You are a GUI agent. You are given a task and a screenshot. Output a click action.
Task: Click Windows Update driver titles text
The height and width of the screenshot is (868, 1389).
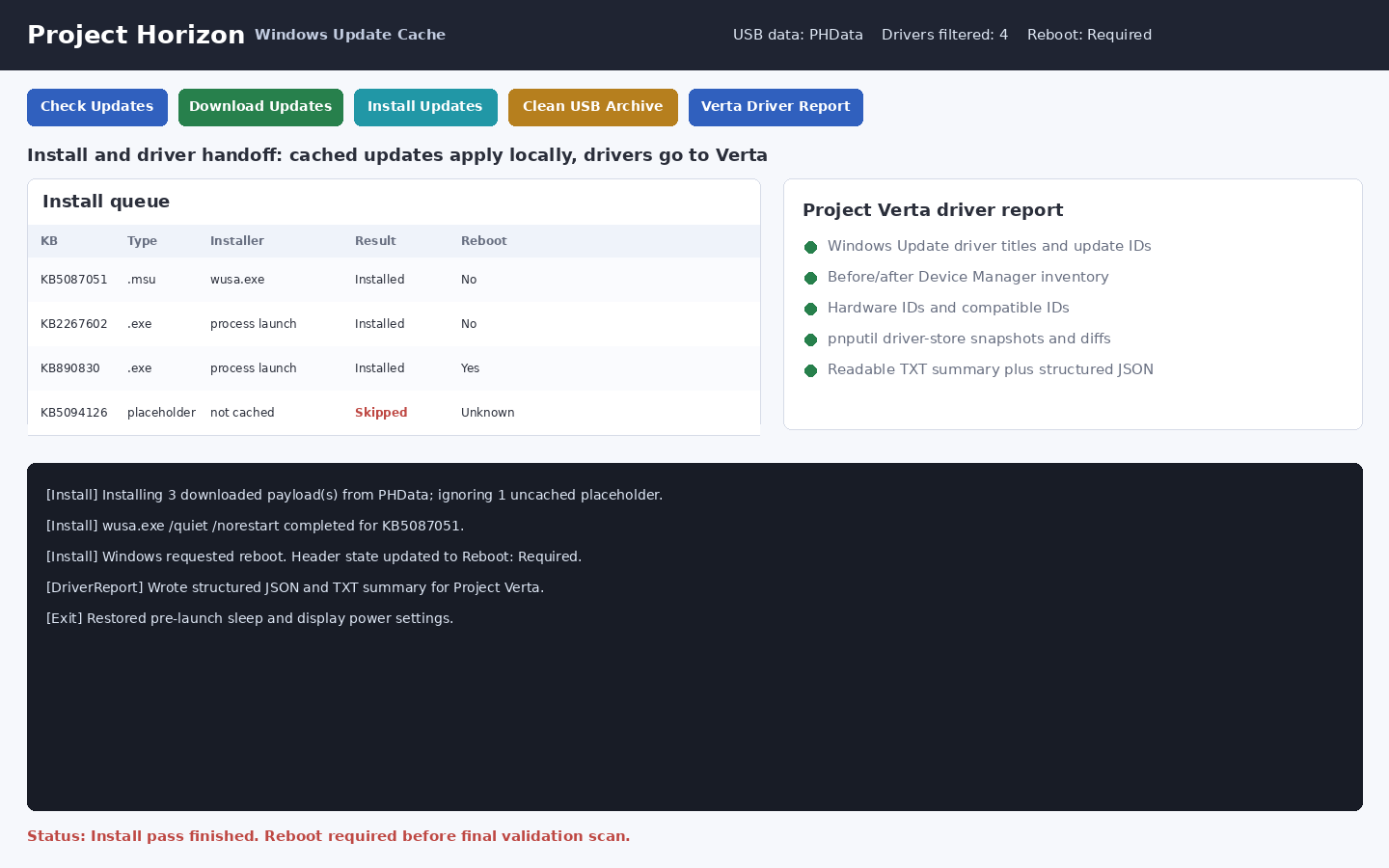click(x=990, y=246)
